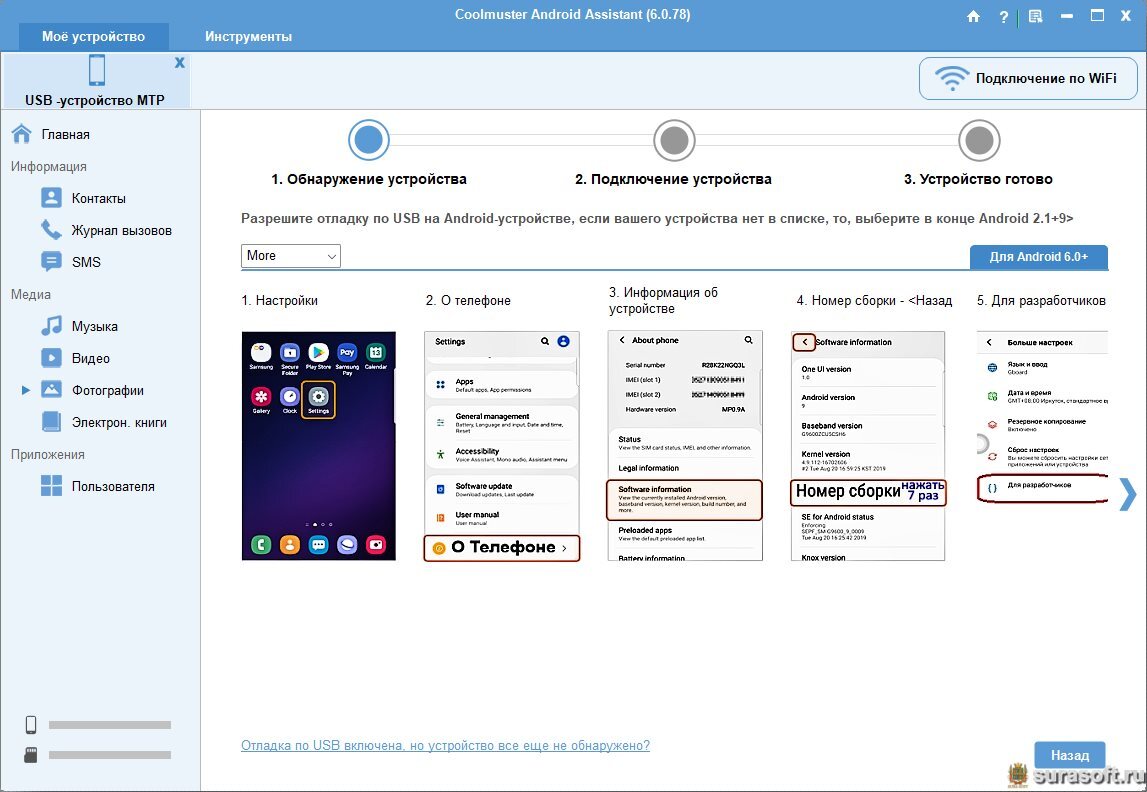Click the home icon in title bar

click(x=973, y=16)
